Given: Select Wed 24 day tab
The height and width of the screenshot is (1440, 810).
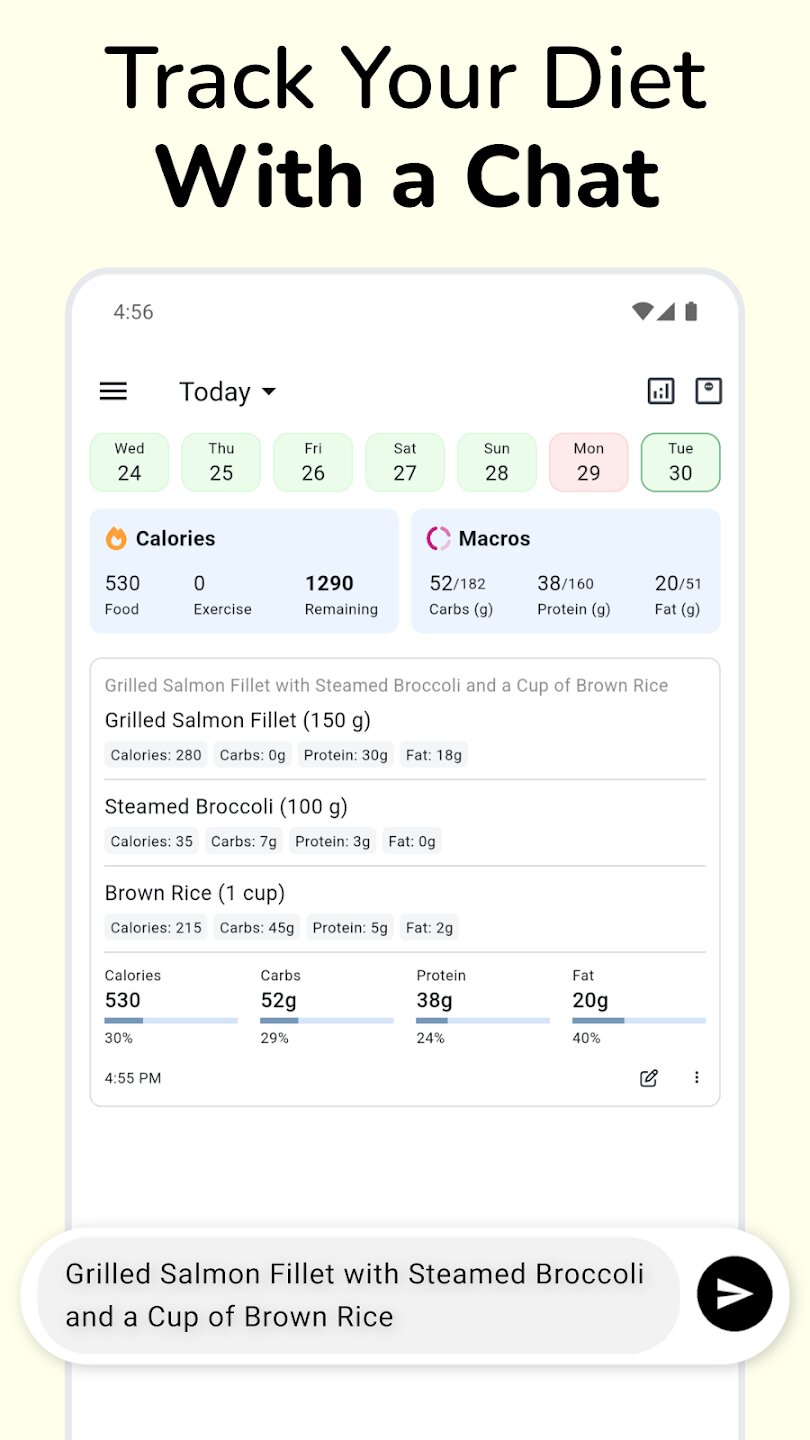Looking at the screenshot, I should (129, 462).
